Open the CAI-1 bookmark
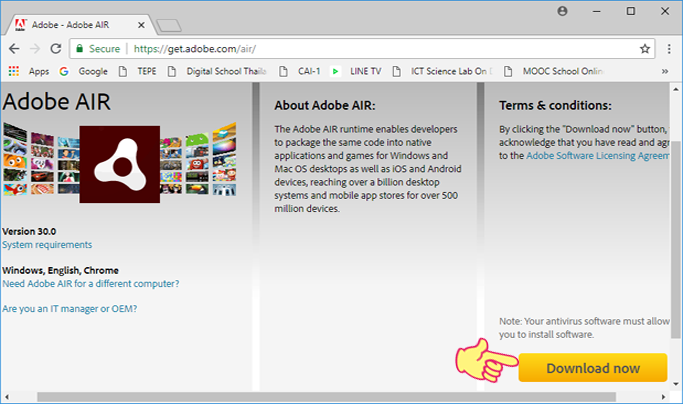The image size is (683, 404). tap(300, 71)
